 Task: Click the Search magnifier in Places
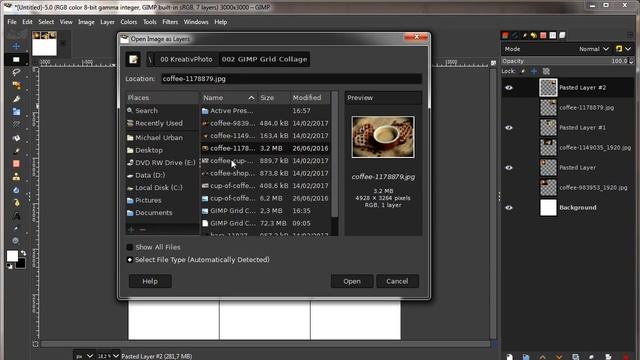(130, 110)
